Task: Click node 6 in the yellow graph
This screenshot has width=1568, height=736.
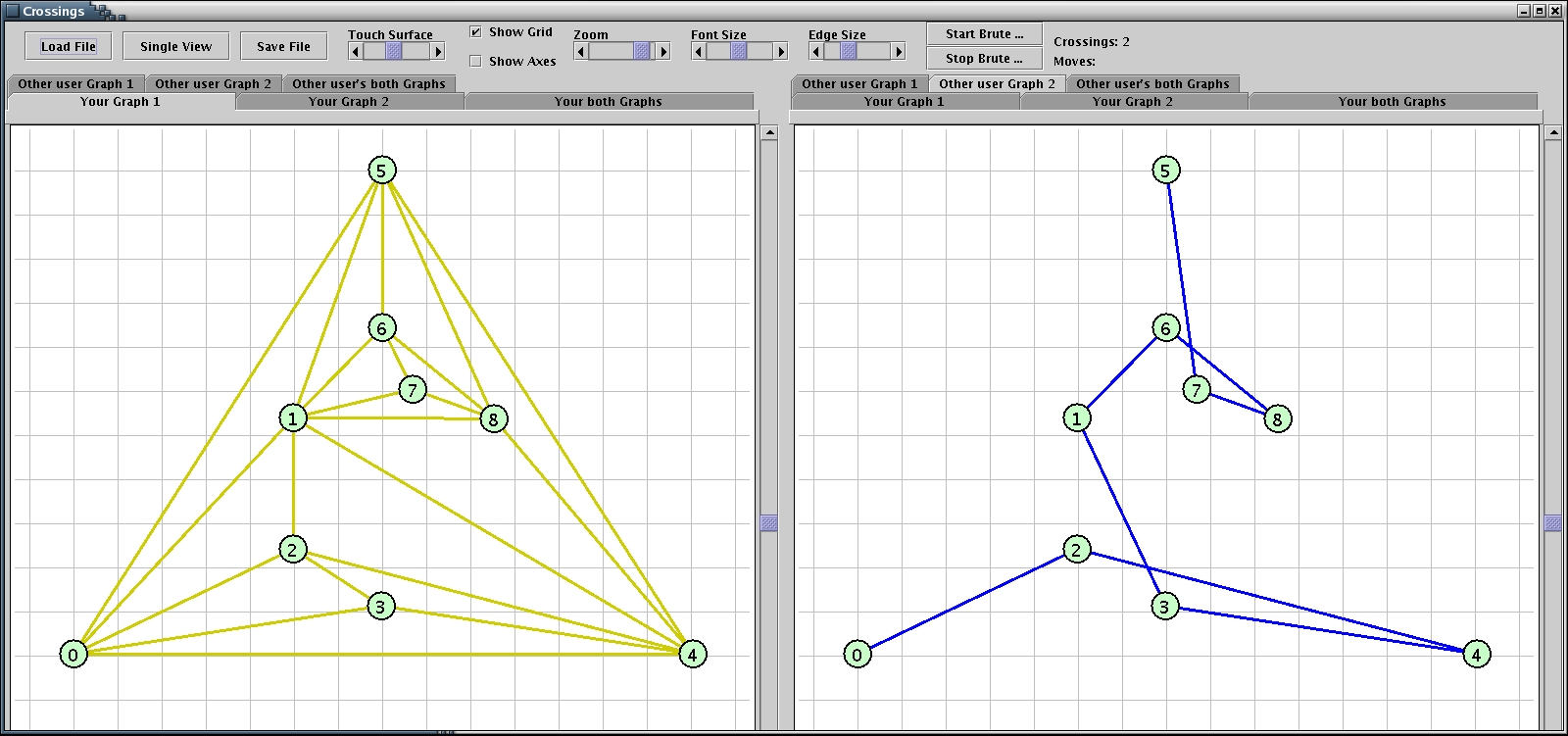Action: [x=382, y=327]
